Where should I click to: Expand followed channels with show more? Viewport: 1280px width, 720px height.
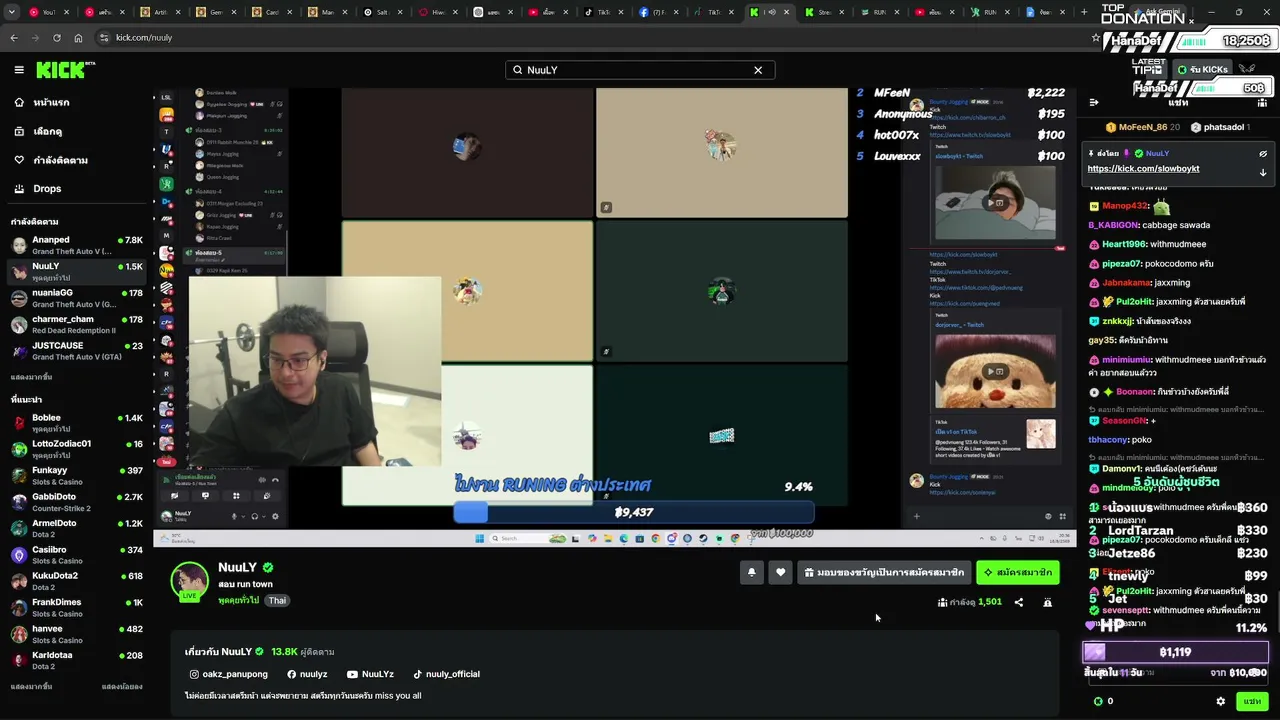tap(31, 377)
